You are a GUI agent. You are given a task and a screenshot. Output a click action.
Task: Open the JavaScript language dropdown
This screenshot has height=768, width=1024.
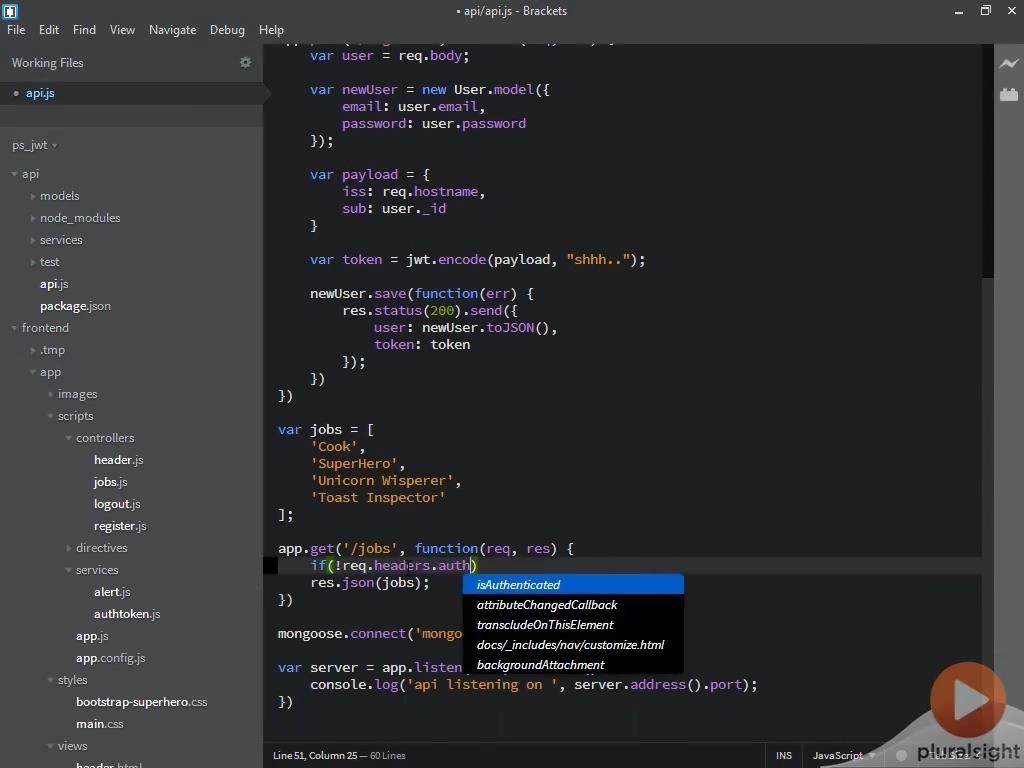pos(843,756)
